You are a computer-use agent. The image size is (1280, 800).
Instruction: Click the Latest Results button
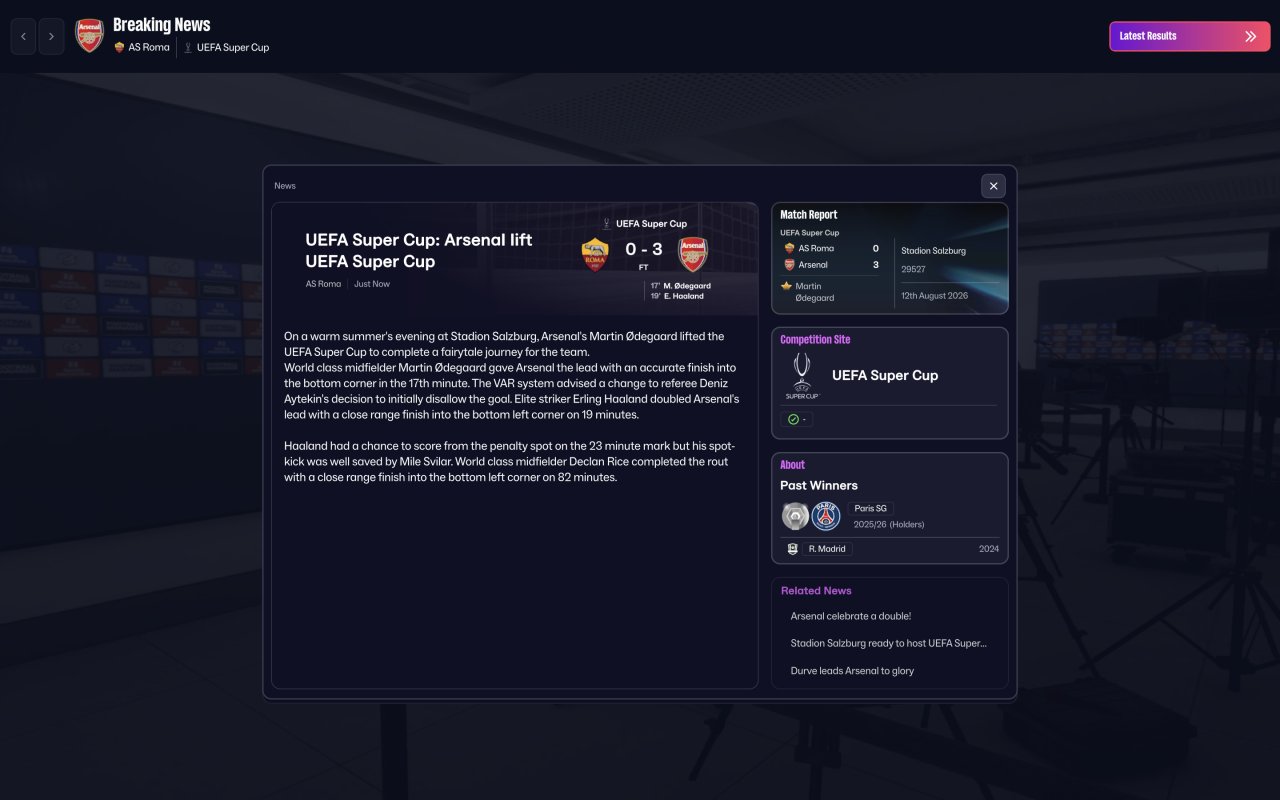[1190, 36]
